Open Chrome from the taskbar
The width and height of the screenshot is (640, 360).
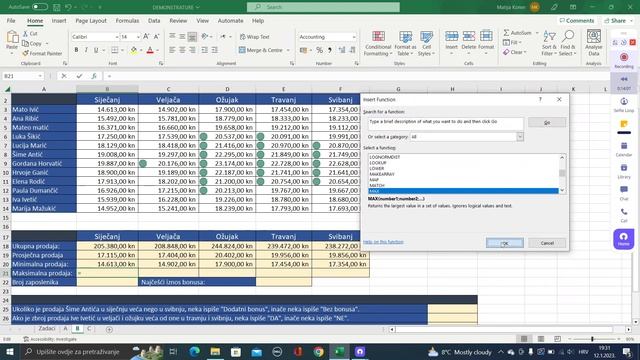tap(318, 351)
